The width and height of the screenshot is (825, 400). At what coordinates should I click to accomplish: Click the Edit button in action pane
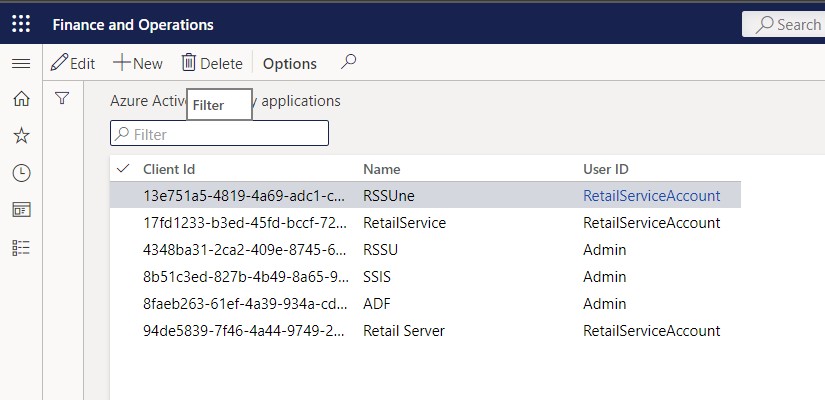point(73,63)
